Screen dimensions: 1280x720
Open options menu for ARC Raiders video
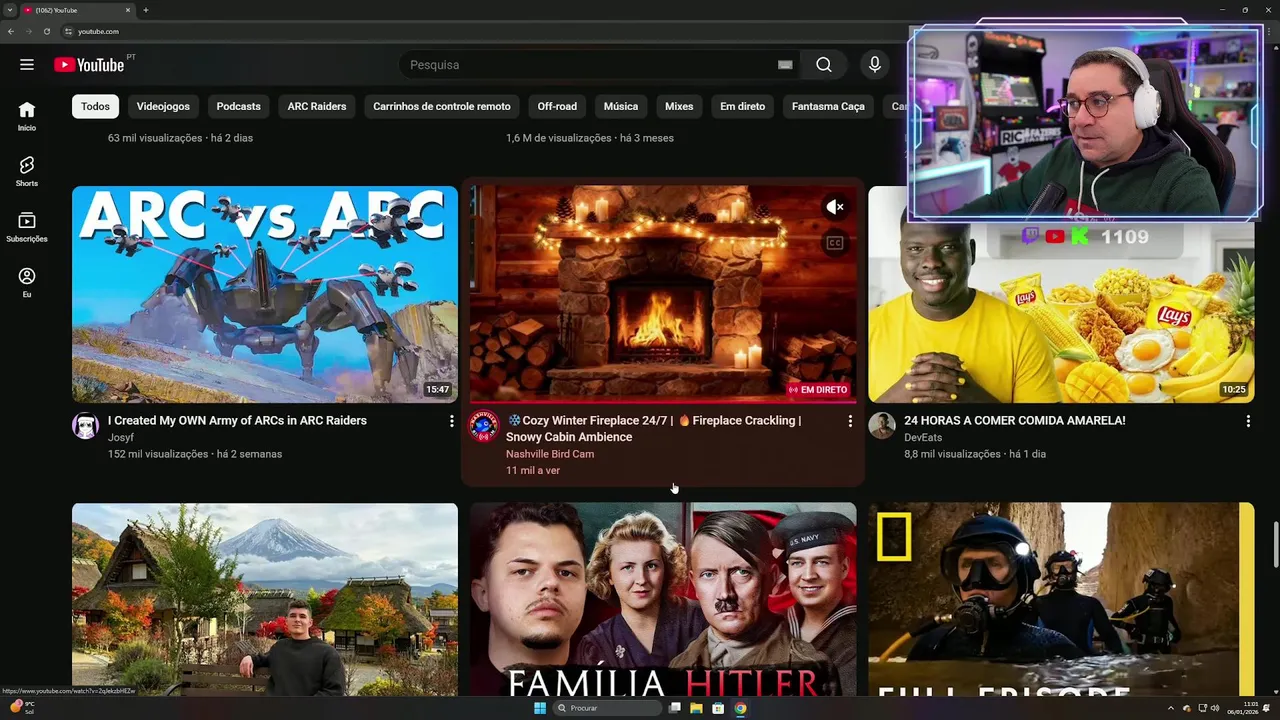tap(451, 422)
